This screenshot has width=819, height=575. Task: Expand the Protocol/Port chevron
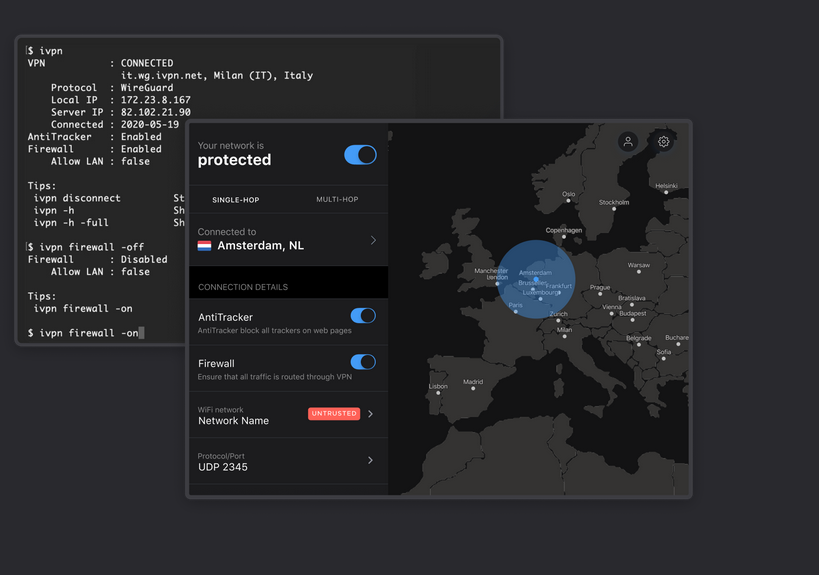370,460
